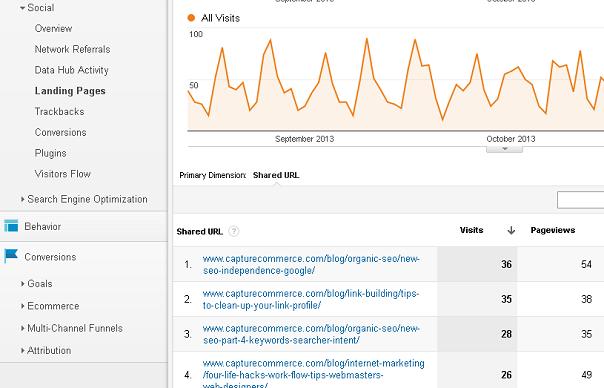This screenshot has width=604, height=388.
Task: Open Data Hub Activity report
Action: 72,70
